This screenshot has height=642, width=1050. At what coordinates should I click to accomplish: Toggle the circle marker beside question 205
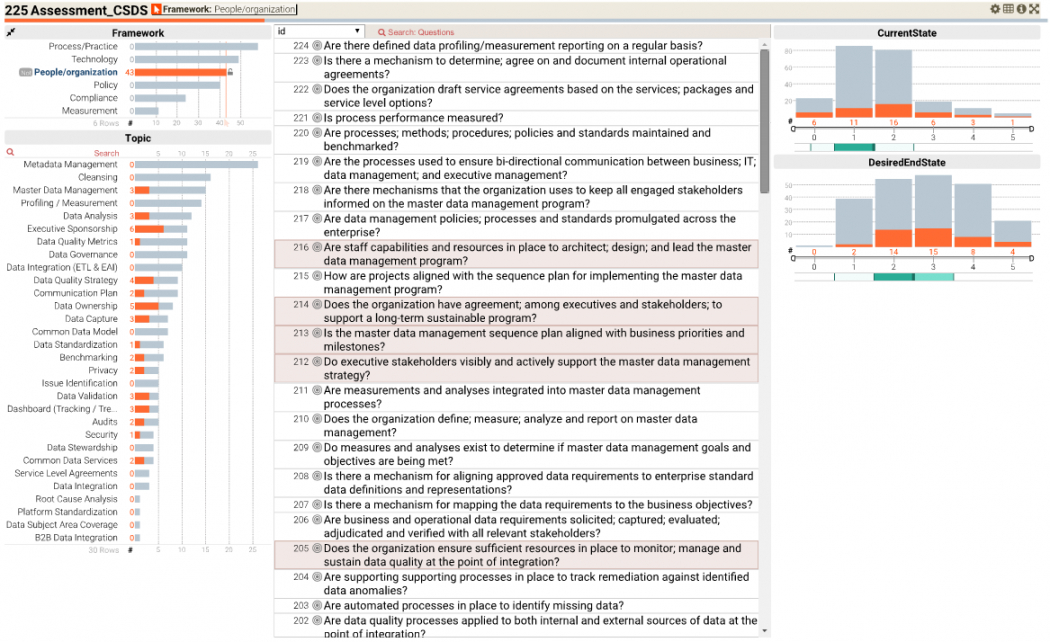pyautogui.click(x=317, y=549)
